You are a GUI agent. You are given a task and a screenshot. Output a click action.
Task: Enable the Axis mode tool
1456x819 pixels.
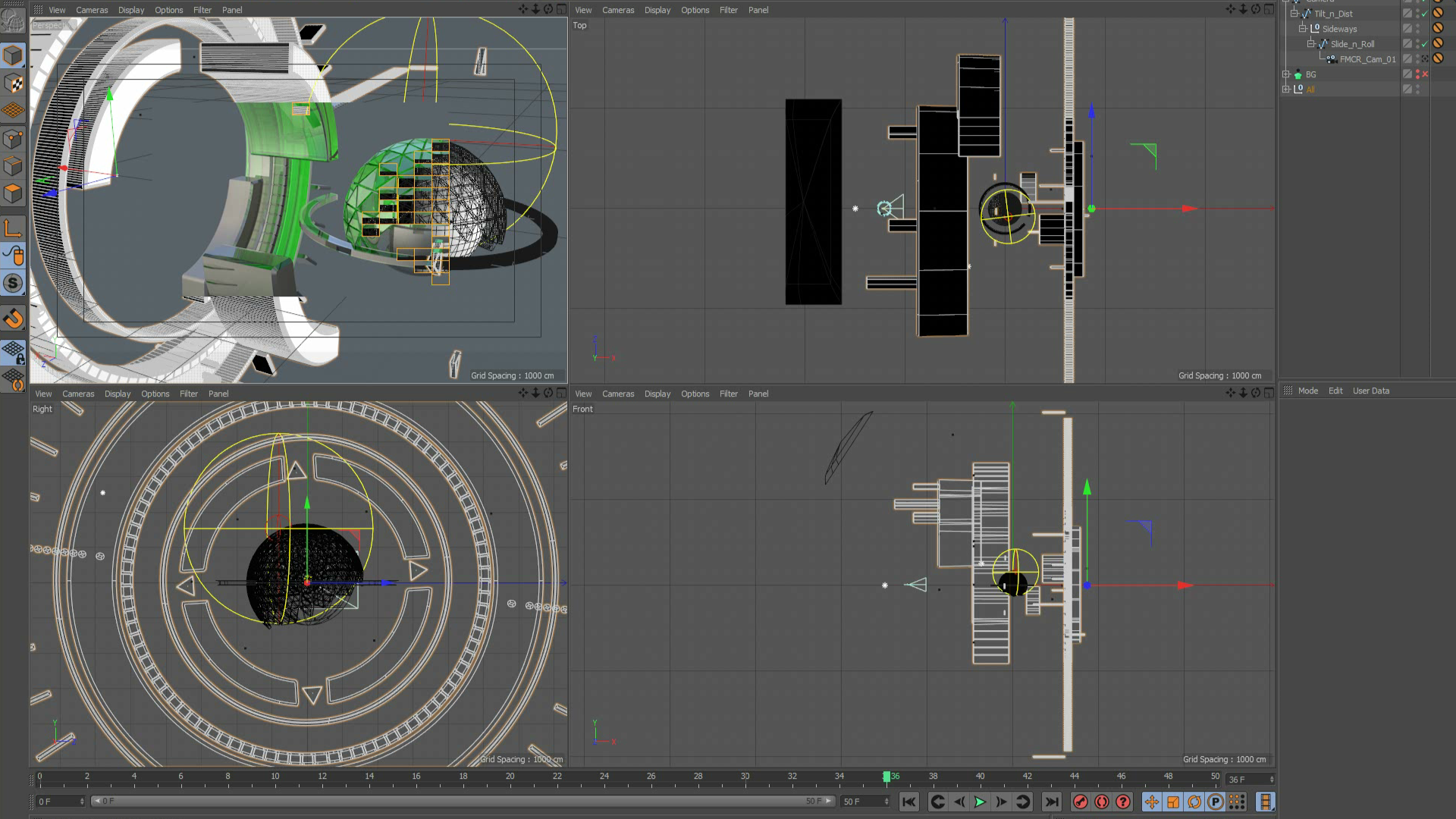coord(13,228)
